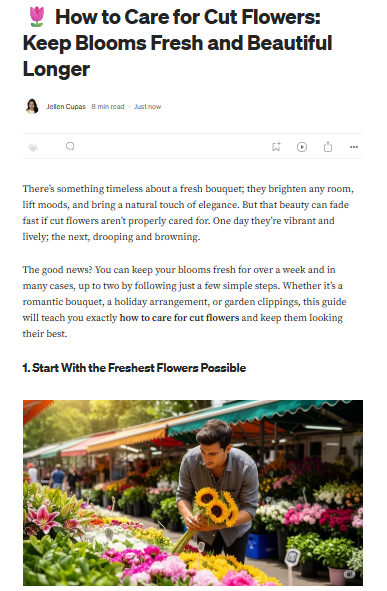Open Jellen Cupas author profile link
387x591 pixels.
(66, 107)
